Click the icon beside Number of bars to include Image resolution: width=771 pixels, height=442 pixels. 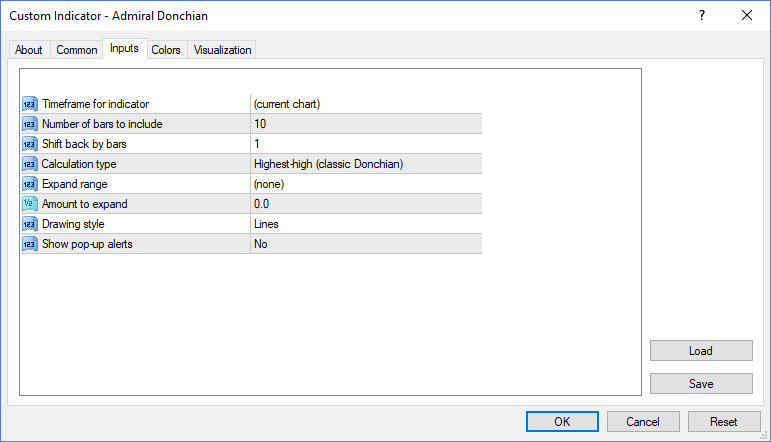(30, 124)
